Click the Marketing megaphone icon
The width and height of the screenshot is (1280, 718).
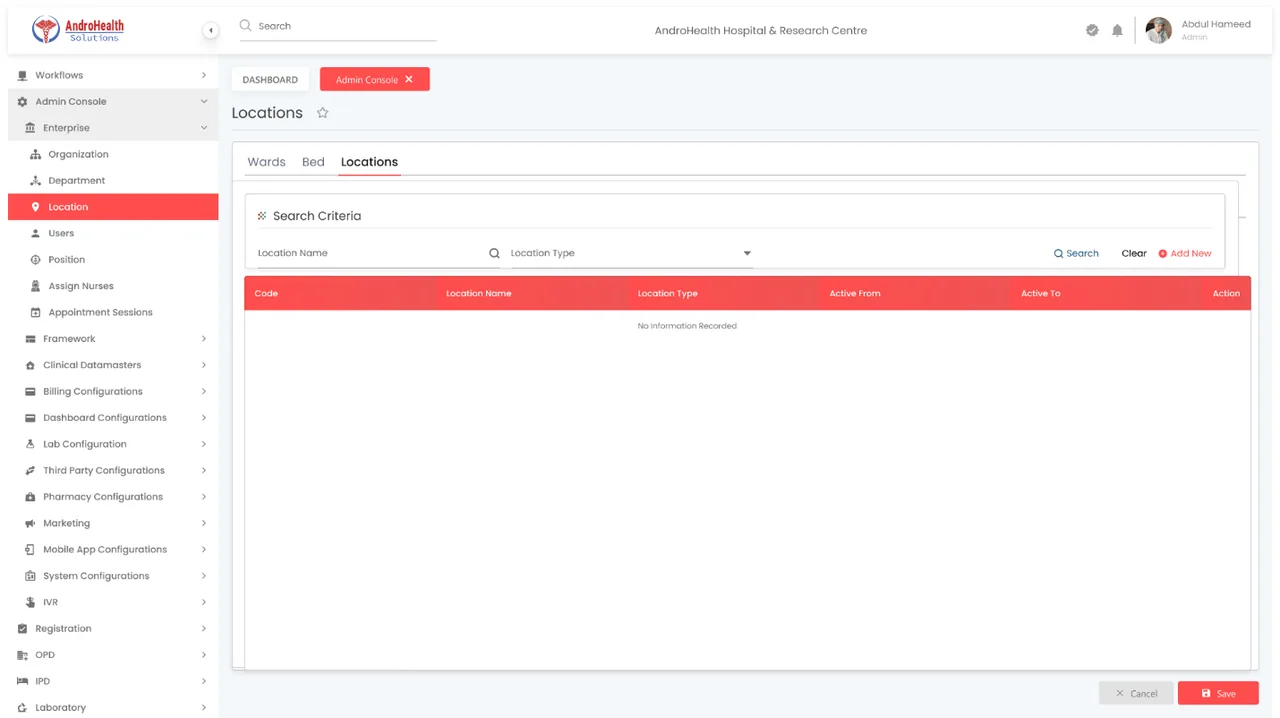coord(30,523)
